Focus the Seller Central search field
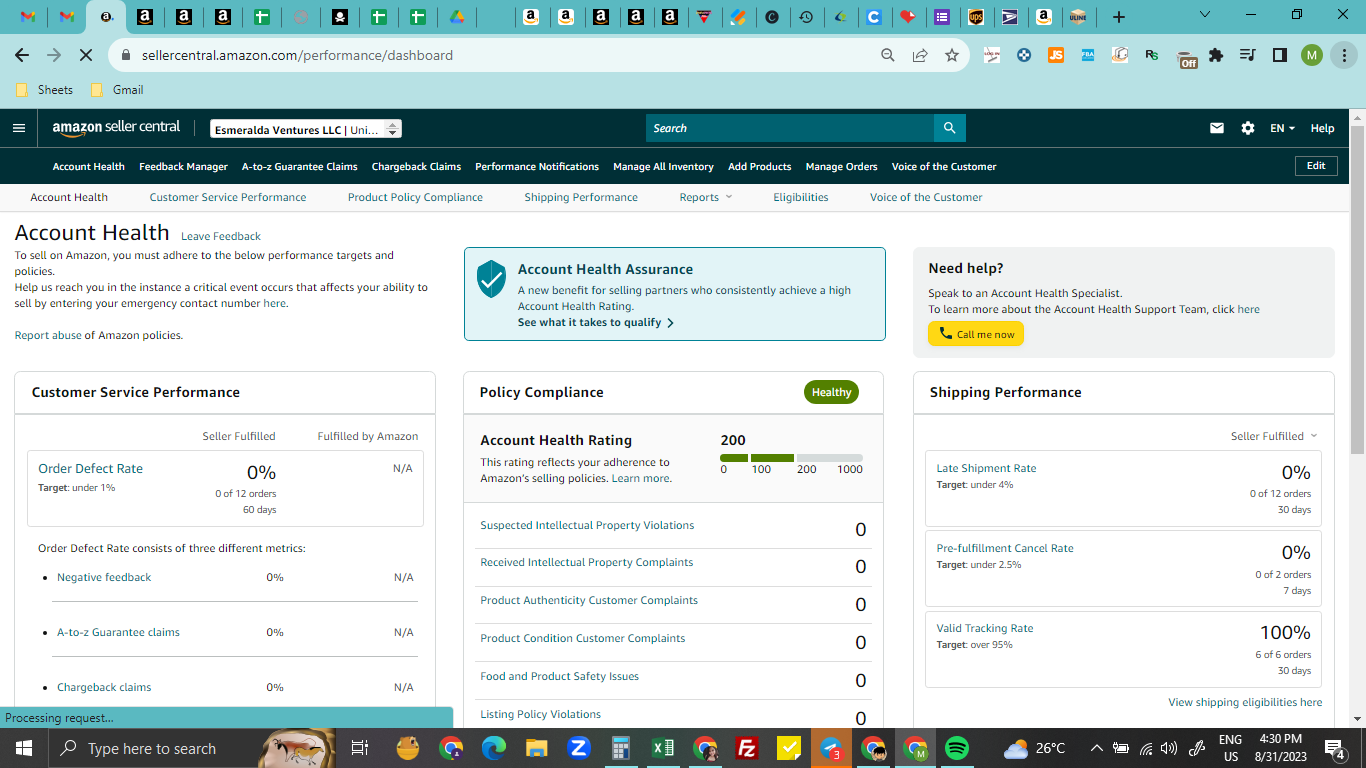The width and height of the screenshot is (1366, 768). coord(790,128)
